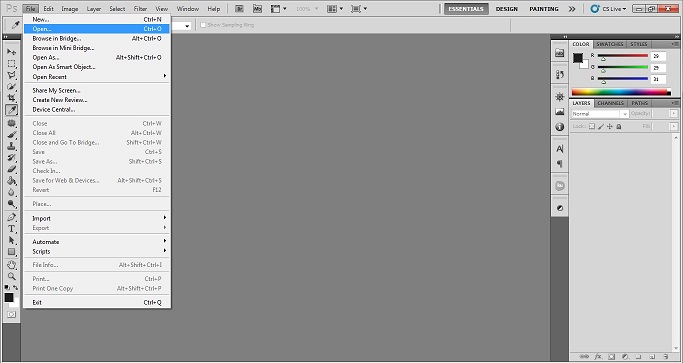Toggle Show Sampling Ring checkbox
This screenshot has height=363, width=683.
pos(203,25)
